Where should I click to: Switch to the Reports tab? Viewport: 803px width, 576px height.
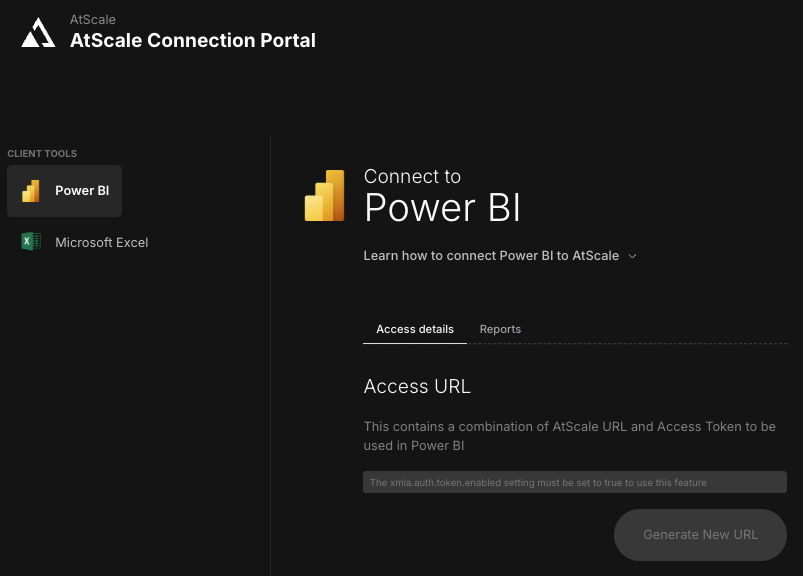[x=500, y=329]
